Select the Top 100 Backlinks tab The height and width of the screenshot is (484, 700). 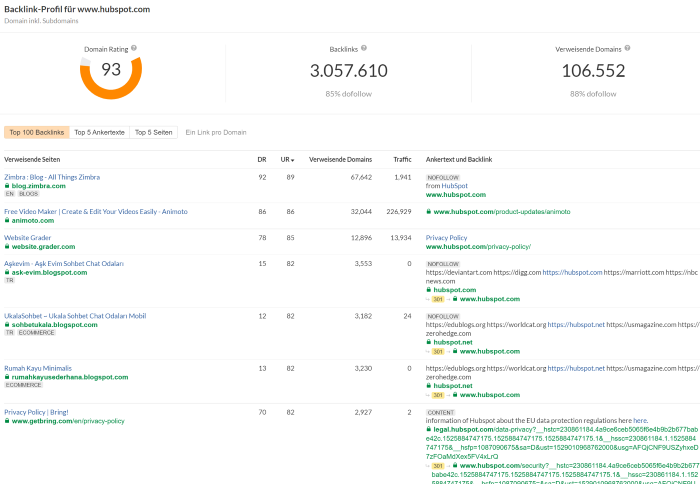tap(37, 132)
